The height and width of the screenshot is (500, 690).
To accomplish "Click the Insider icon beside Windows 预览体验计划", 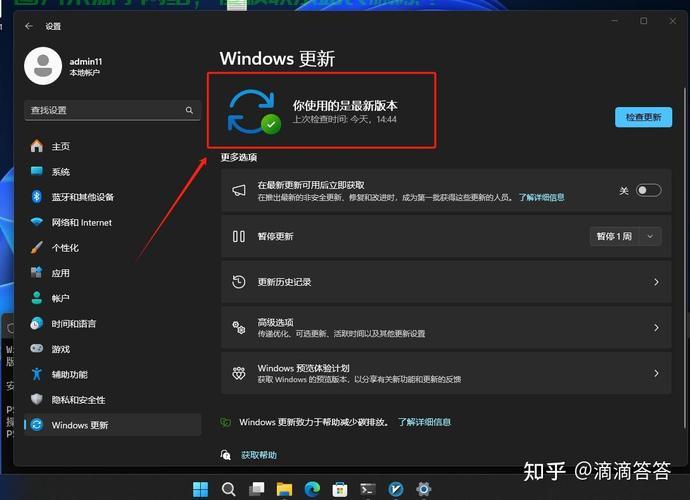I will pos(239,373).
